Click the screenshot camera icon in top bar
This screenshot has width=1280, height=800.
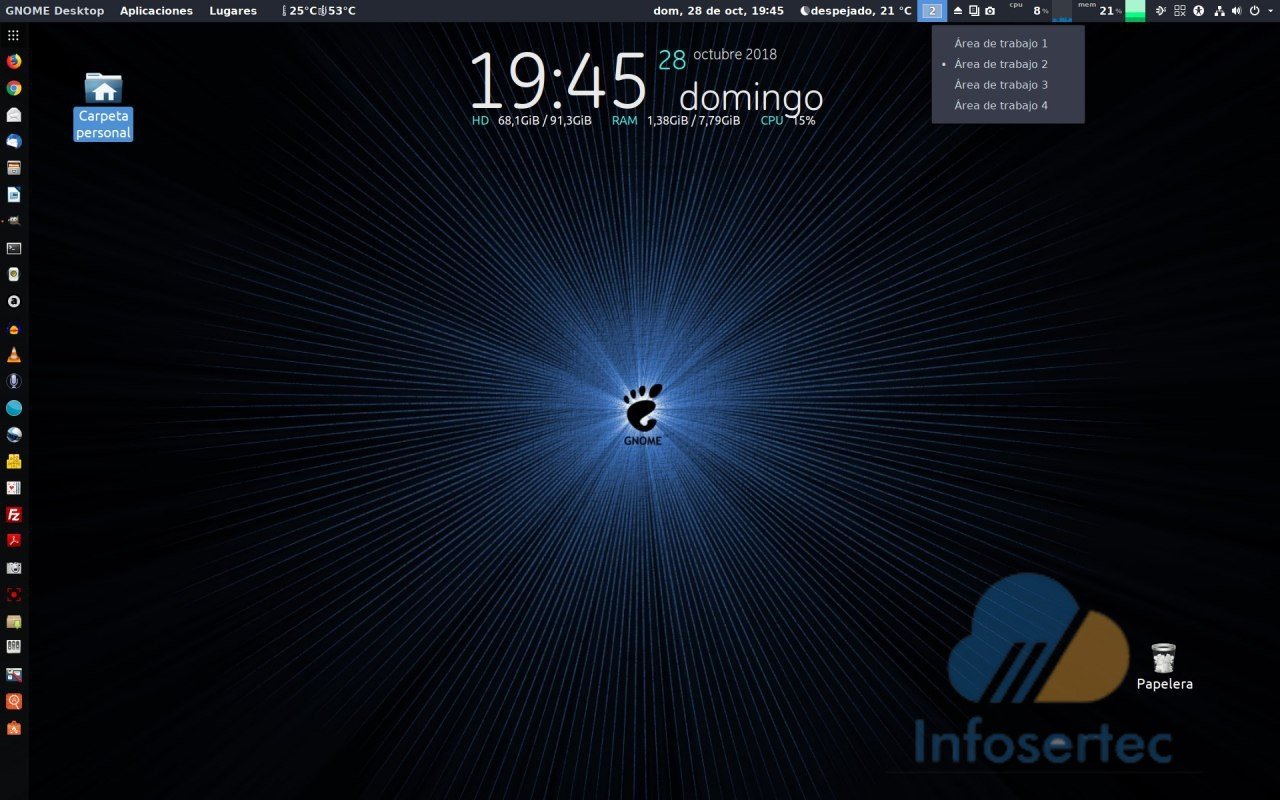click(990, 11)
